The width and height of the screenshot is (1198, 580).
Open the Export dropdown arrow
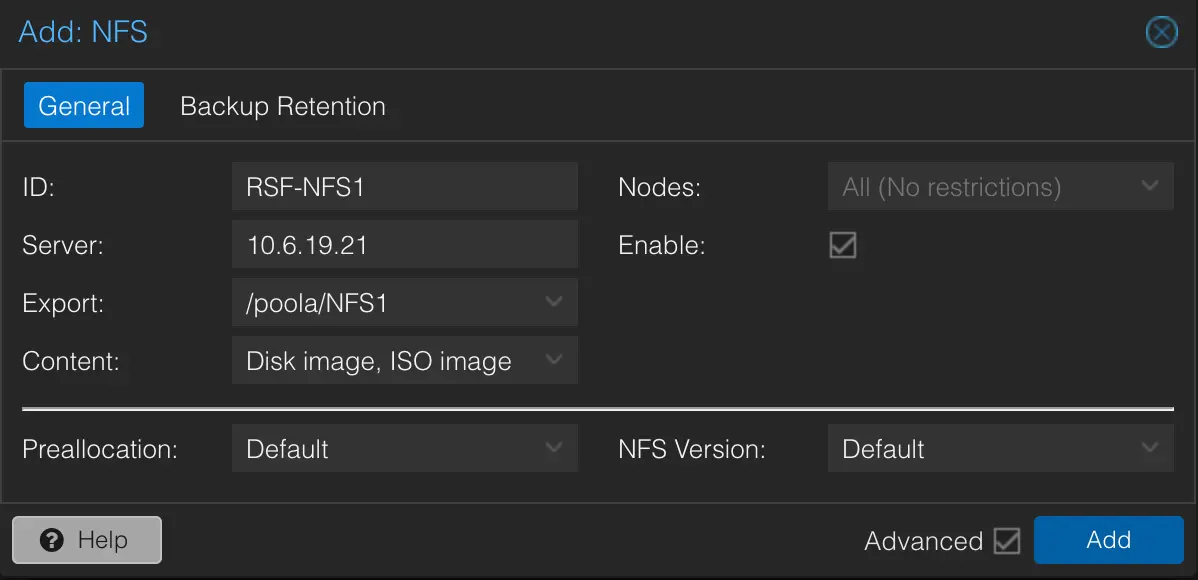(555, 302)
